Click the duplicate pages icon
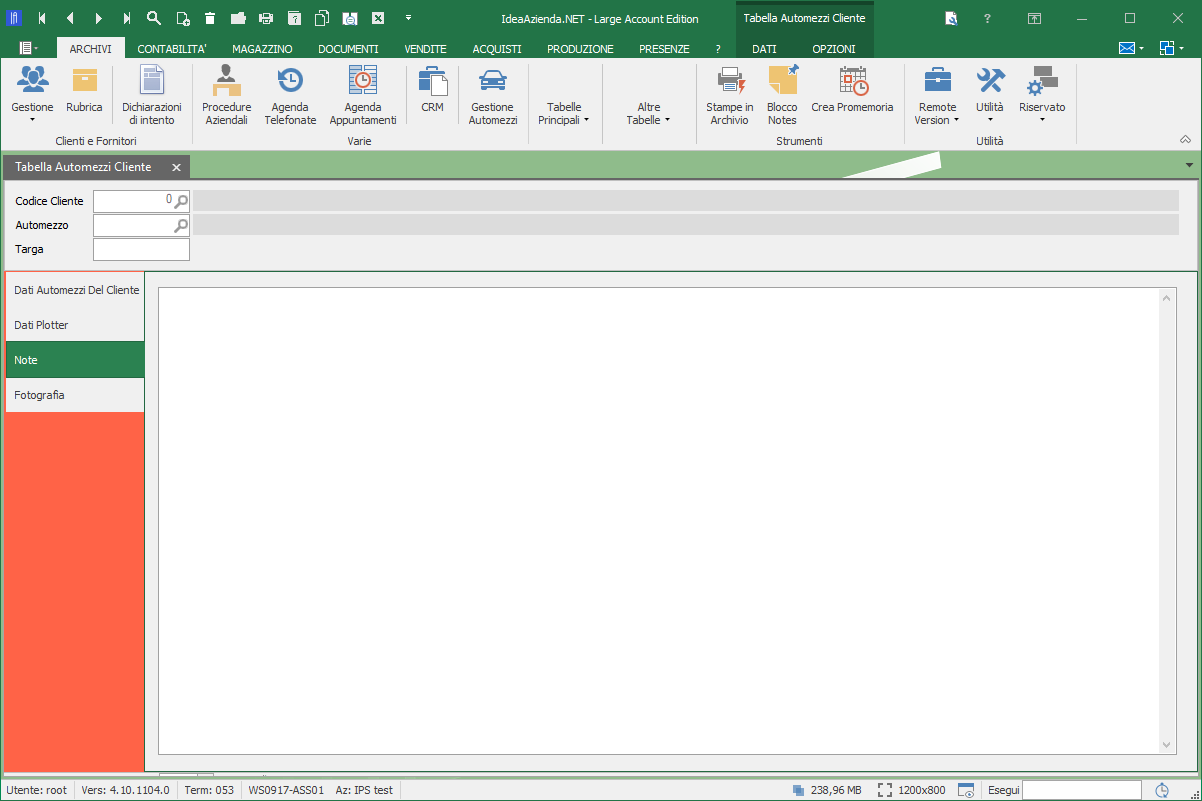1202x801 pixels. point(322,18)
